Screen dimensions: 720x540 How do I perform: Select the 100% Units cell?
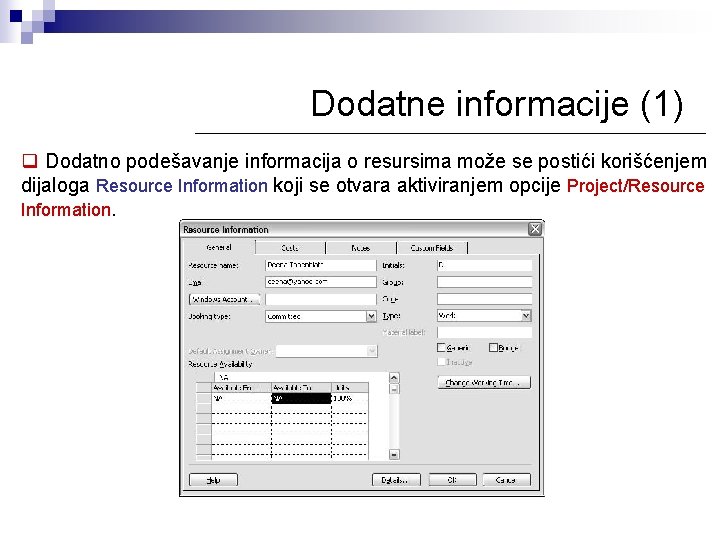pos(350,399)
